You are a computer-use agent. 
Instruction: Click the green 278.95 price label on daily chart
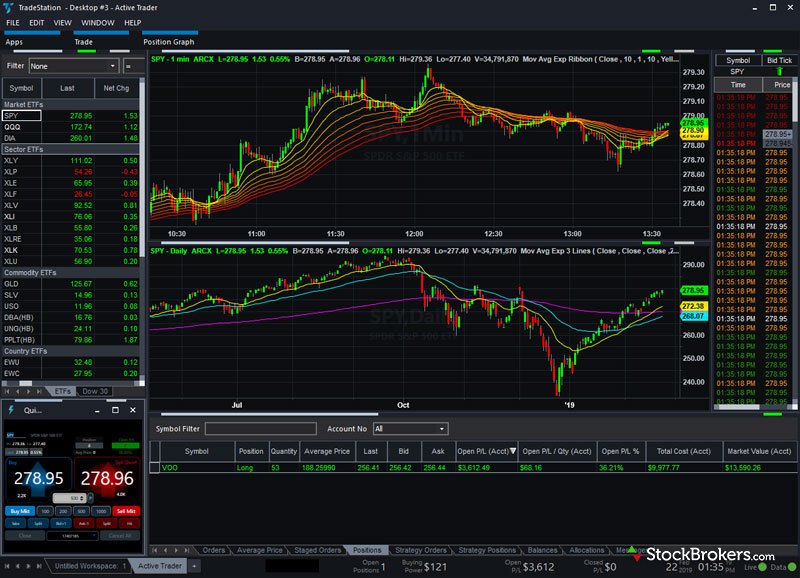pyautogui.click(x=693, y=290)
